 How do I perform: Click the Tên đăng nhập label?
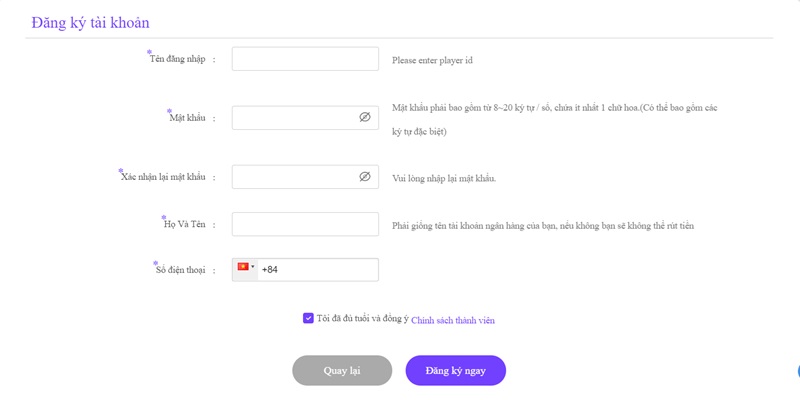178,59
